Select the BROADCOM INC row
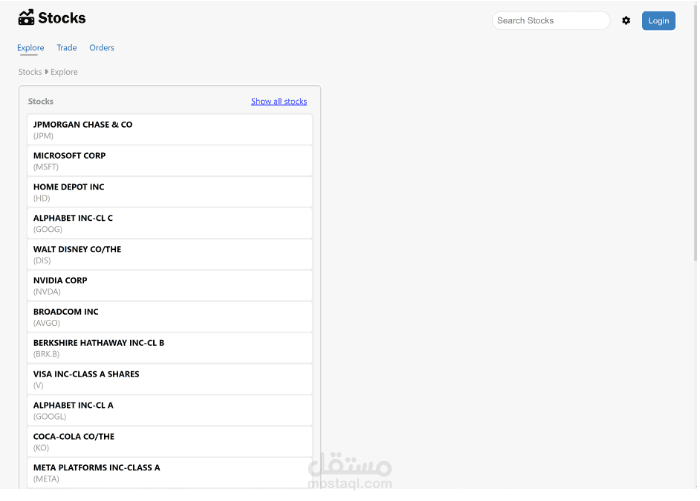700x501 pixels. tap(170, 317)
